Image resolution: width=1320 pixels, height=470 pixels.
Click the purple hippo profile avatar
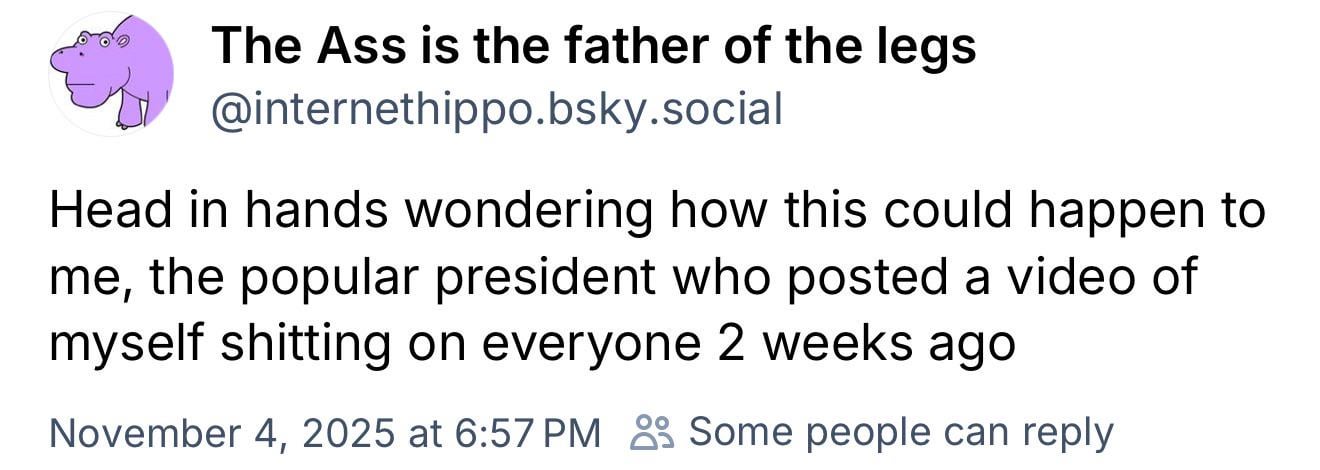click(110, 75)
